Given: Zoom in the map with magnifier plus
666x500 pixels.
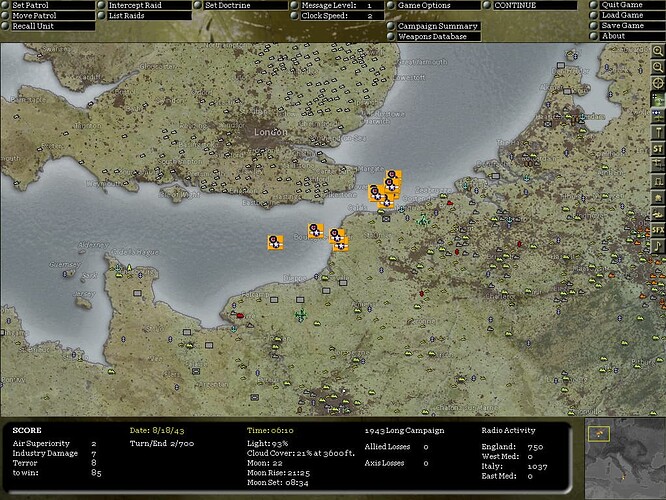Looking at the screenshot, I should tap(658, 52).
